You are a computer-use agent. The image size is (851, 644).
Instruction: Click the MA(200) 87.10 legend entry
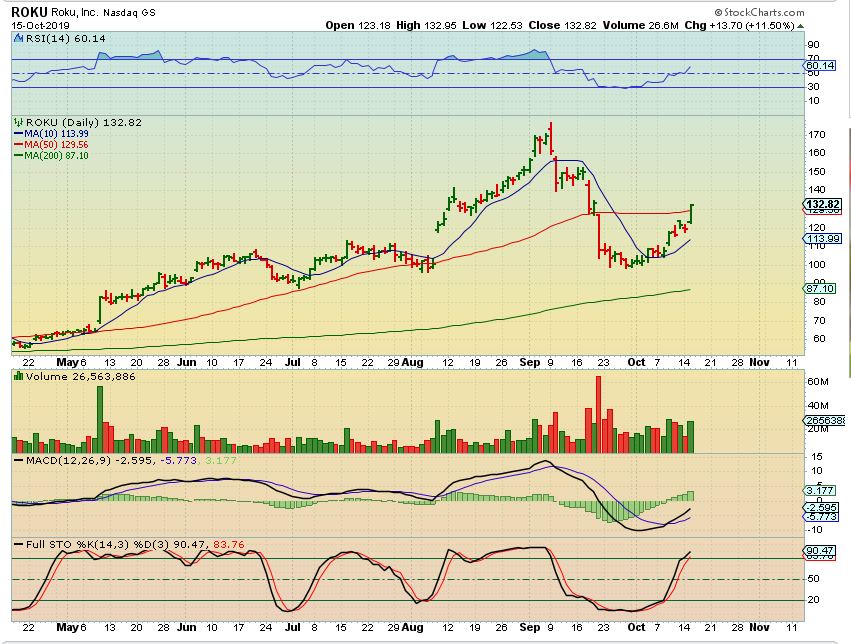(51, 155)
